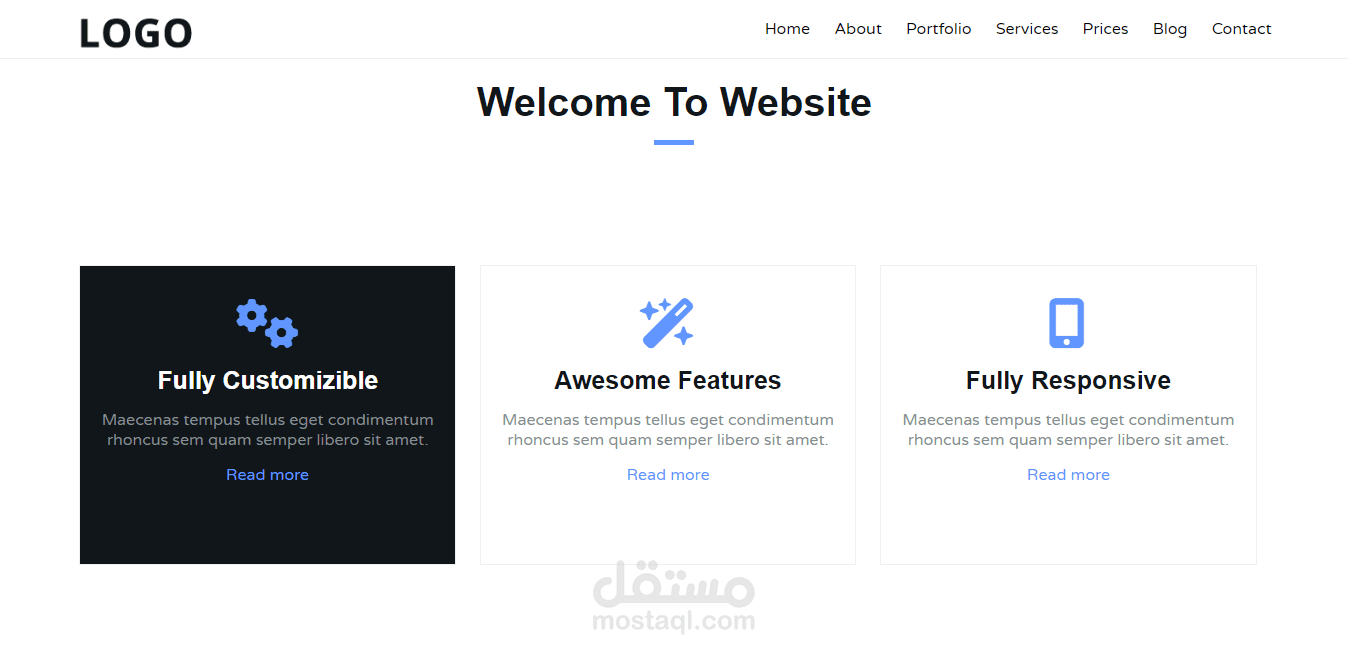Image resolution: width=1348 pixels, height=648 pixels.
Task: Click the blue underline below the welcome heading
Action: [674, 142]
